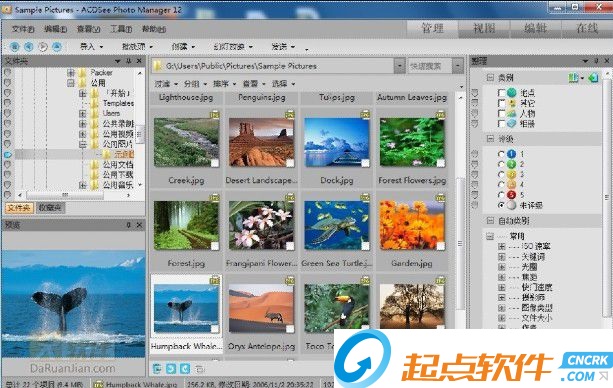Click the 人物 category icon
This screenshot has width=613, height=388.
click(x=512, y=113)
